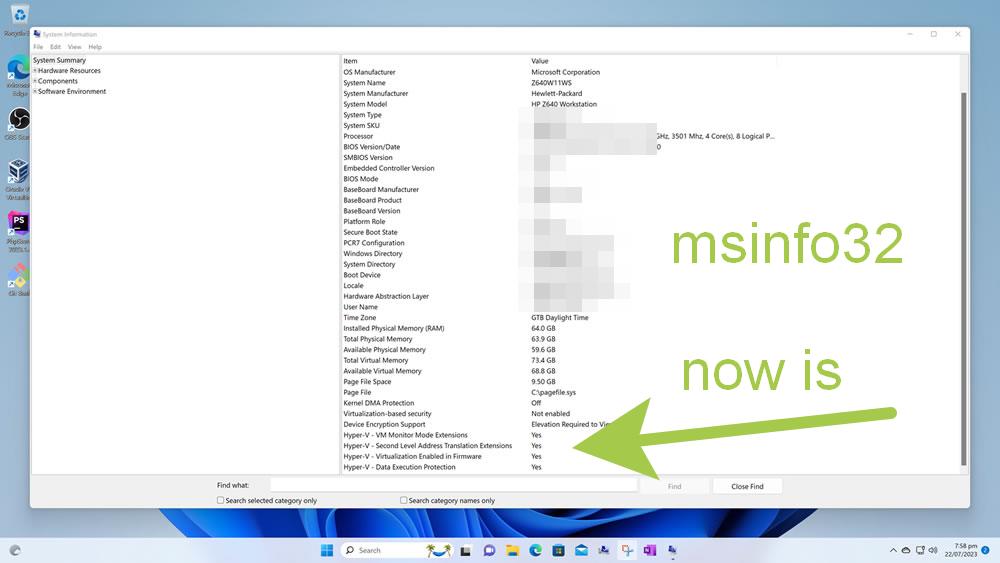Select System Information taskbar icon

(672, 550)
